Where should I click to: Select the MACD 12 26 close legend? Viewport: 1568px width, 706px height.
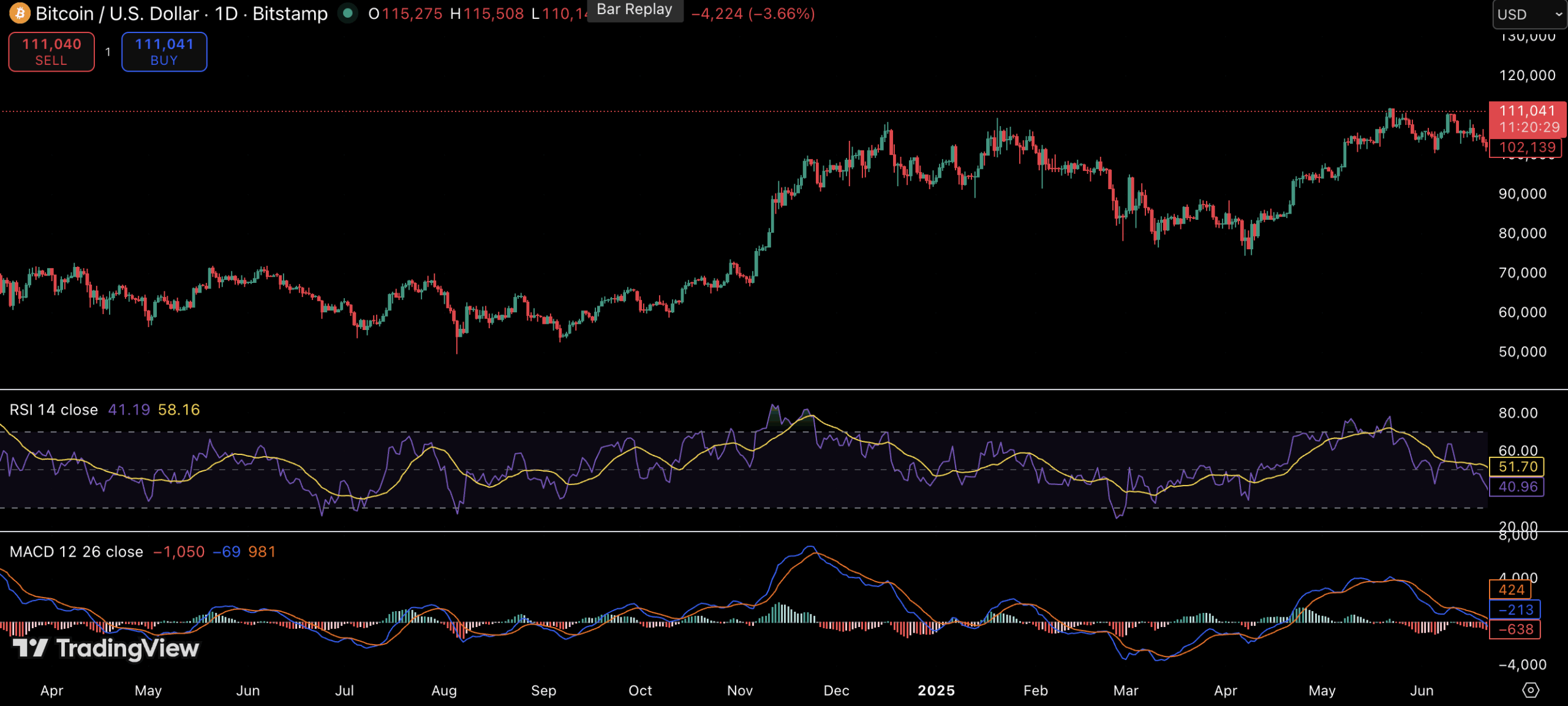(x=76, y=552)
